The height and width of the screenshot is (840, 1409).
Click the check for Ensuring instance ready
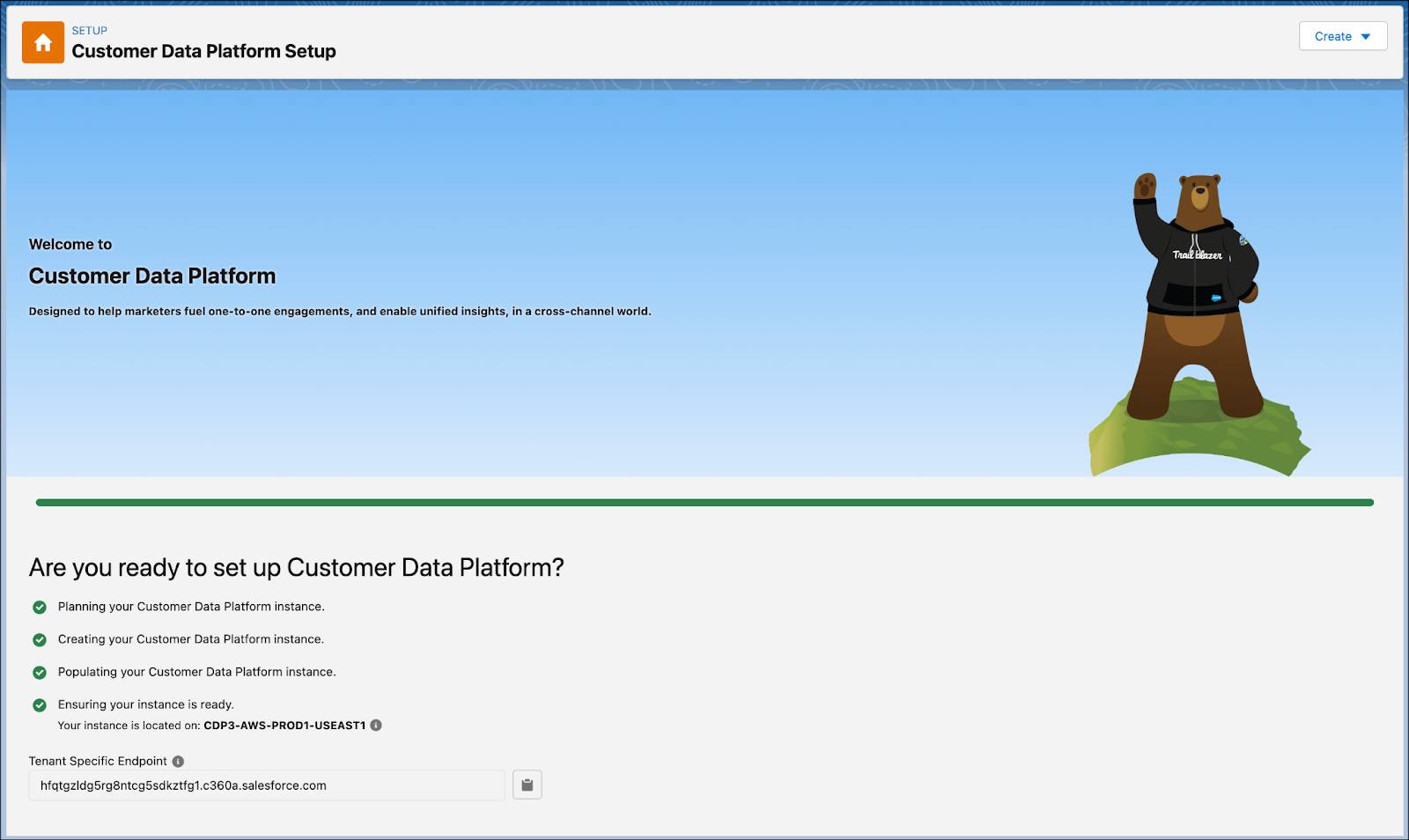point(40,704)
